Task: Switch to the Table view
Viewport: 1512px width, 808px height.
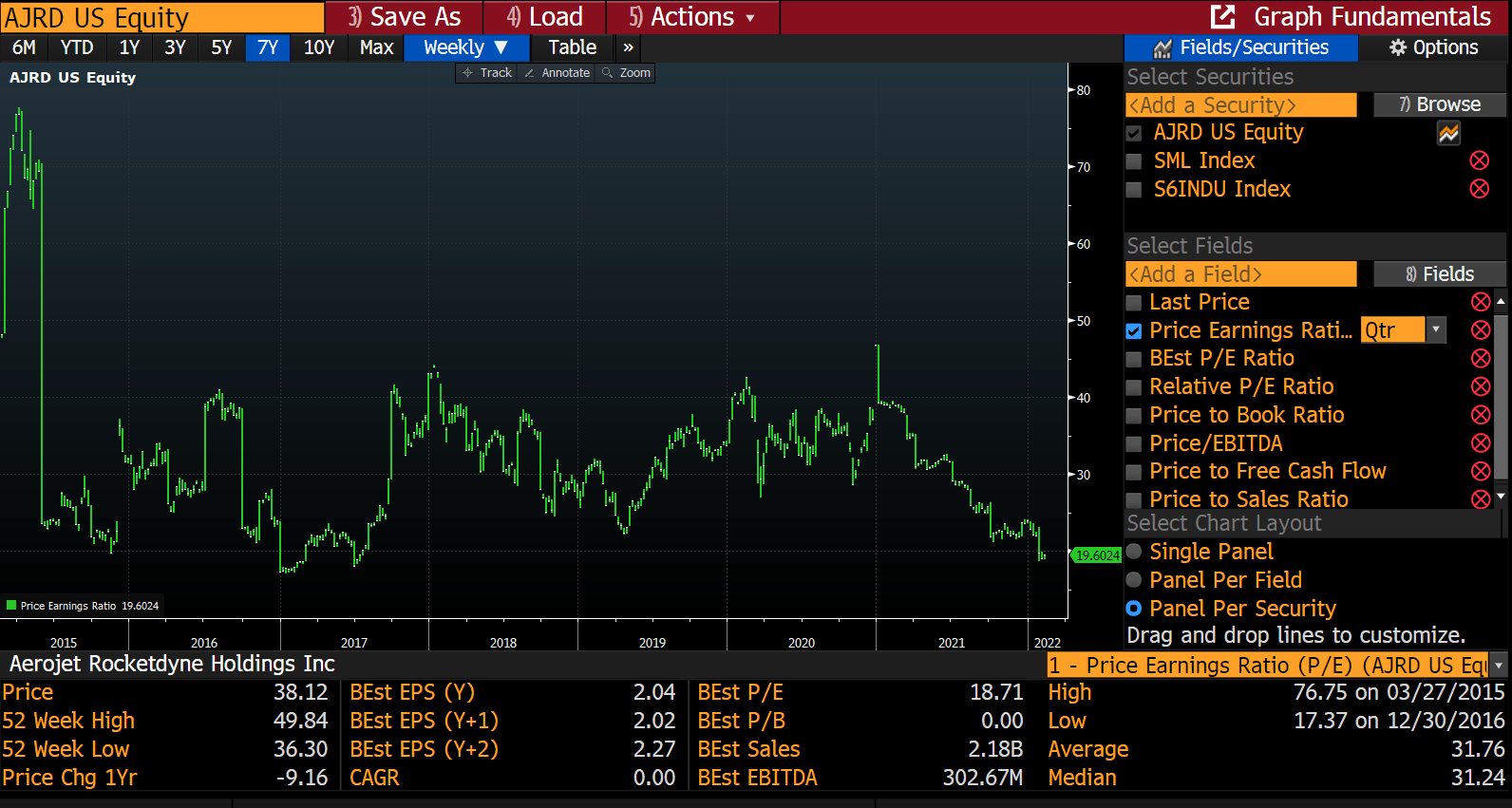Action: point(572,47)
